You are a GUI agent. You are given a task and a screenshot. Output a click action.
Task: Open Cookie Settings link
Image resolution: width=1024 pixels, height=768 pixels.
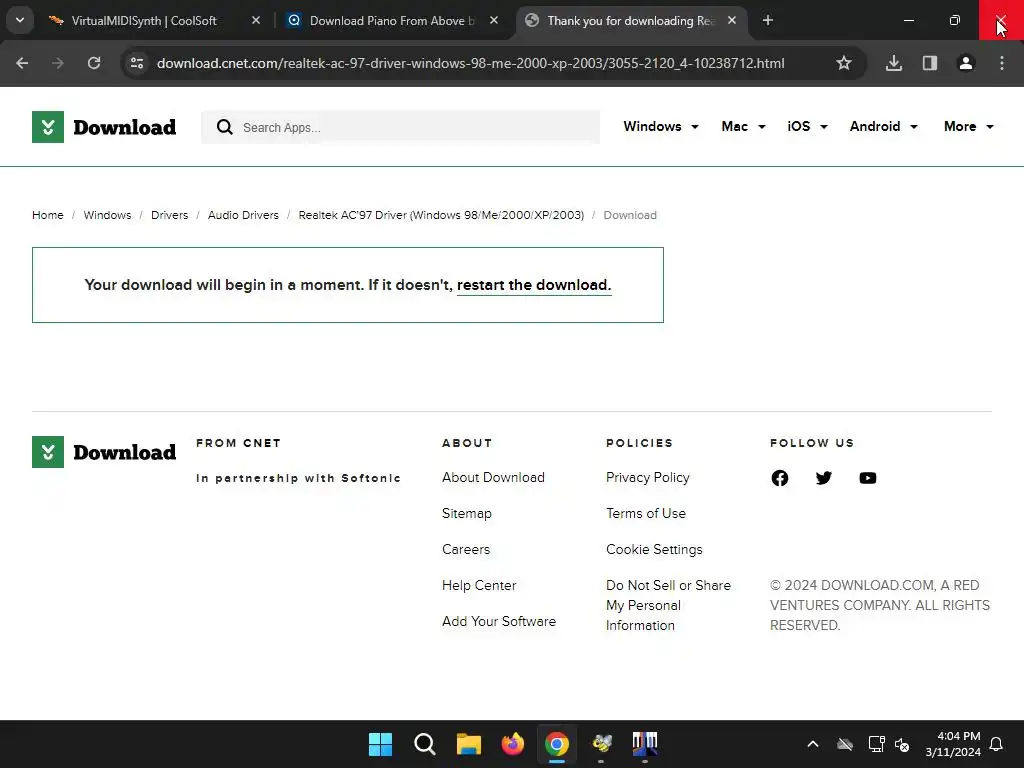coord(654,549)
